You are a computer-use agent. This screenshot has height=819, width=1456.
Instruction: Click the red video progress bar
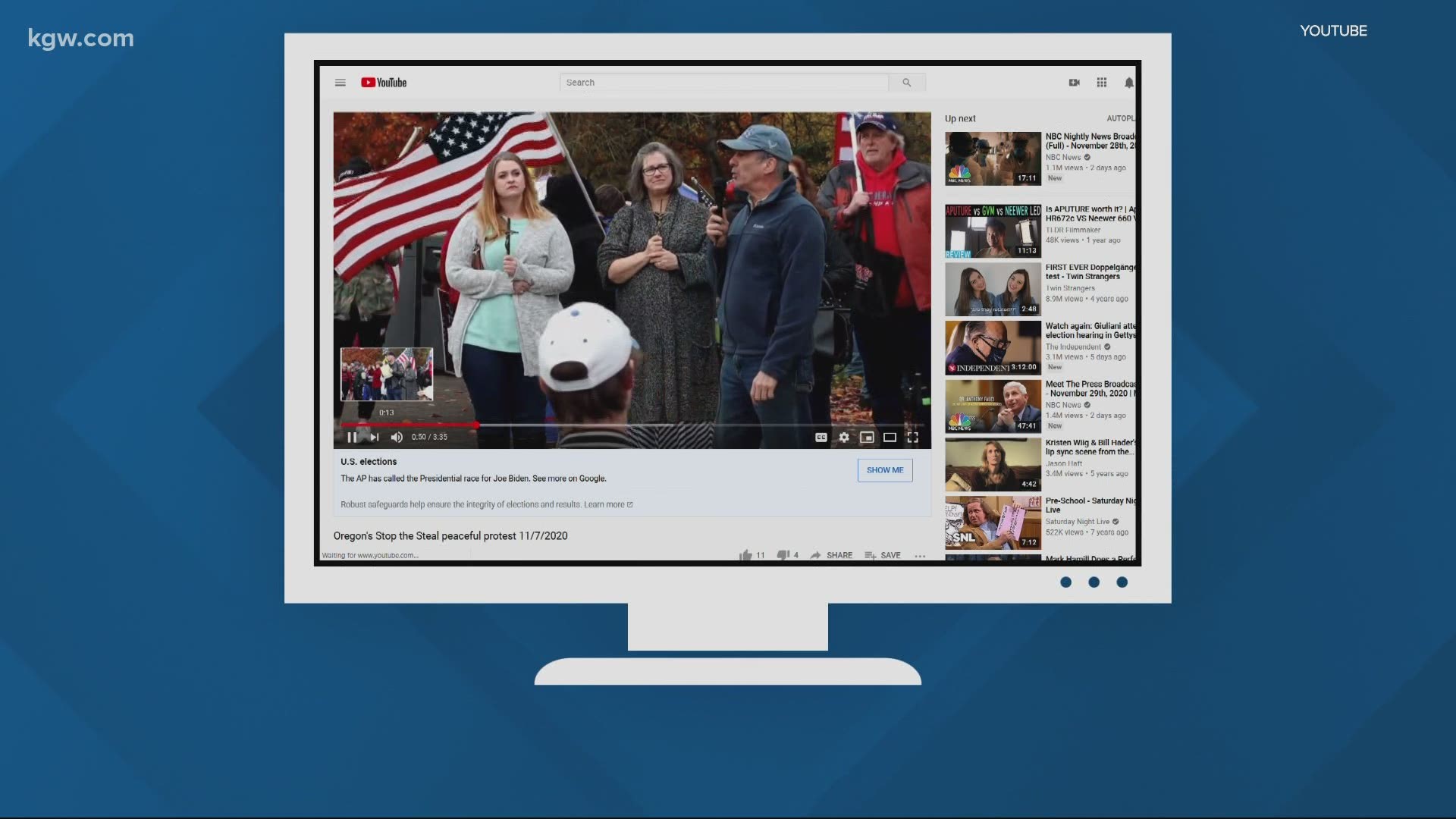pyautogui.click(x=409, y=425)
